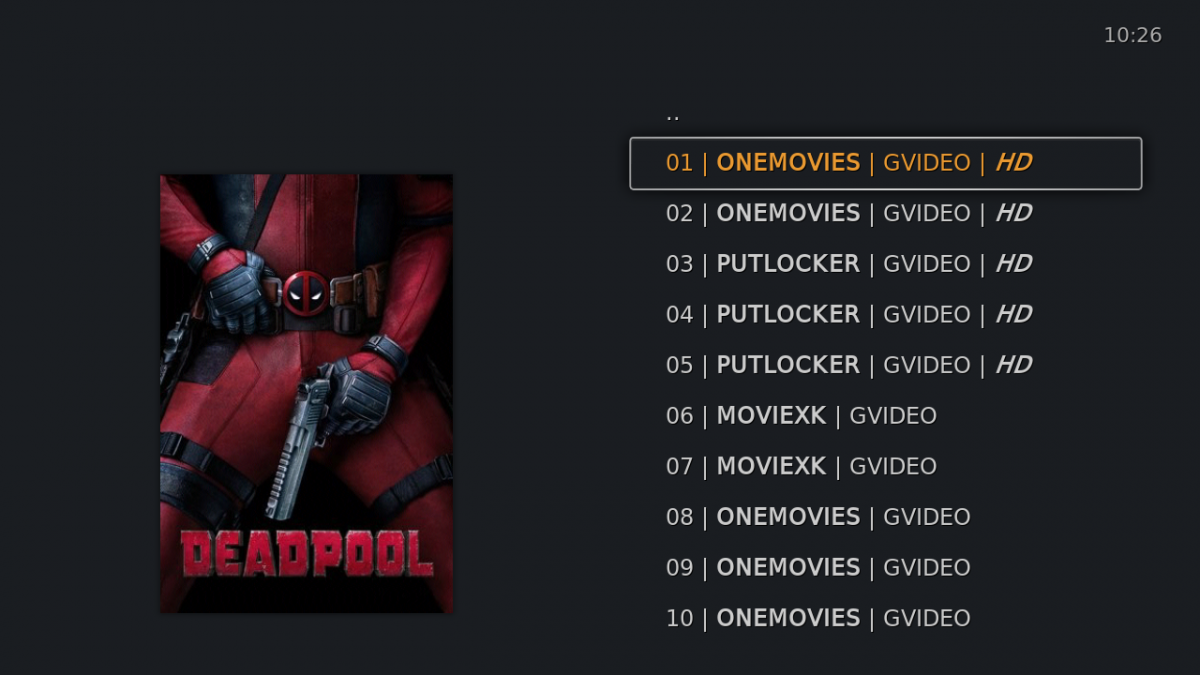Image resolution: width=1200 pixels, height=675 pixels.
Task: Open source 07 MOVIEXK GVIDEO
Action: coord(885,466)
